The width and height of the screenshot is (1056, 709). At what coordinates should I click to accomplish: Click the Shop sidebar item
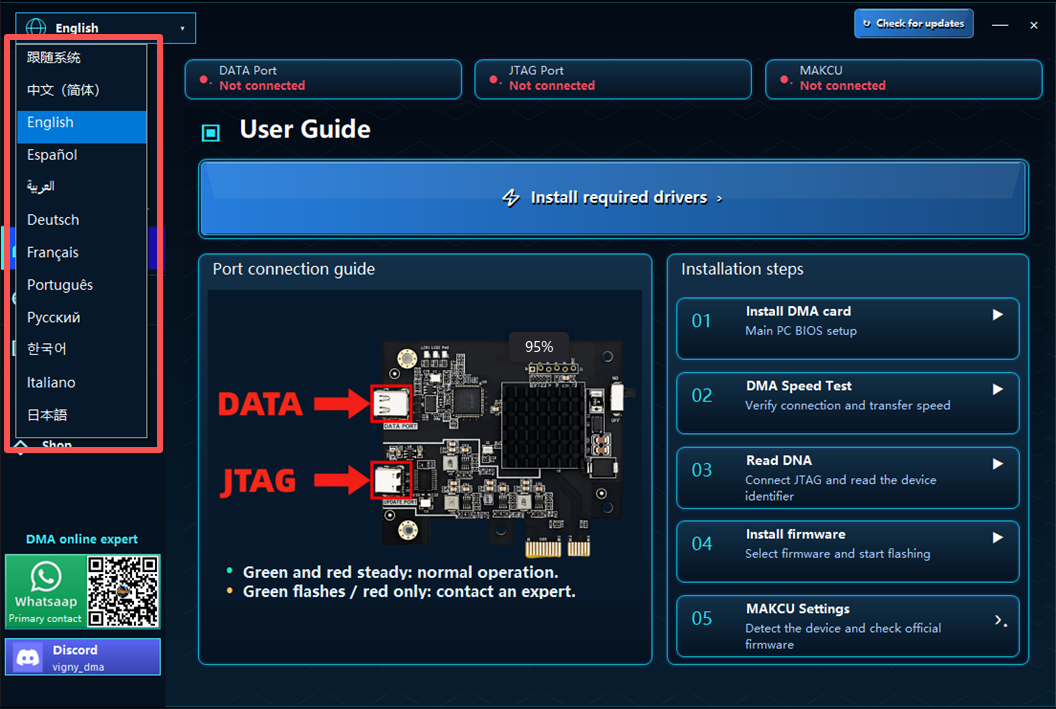57,445
